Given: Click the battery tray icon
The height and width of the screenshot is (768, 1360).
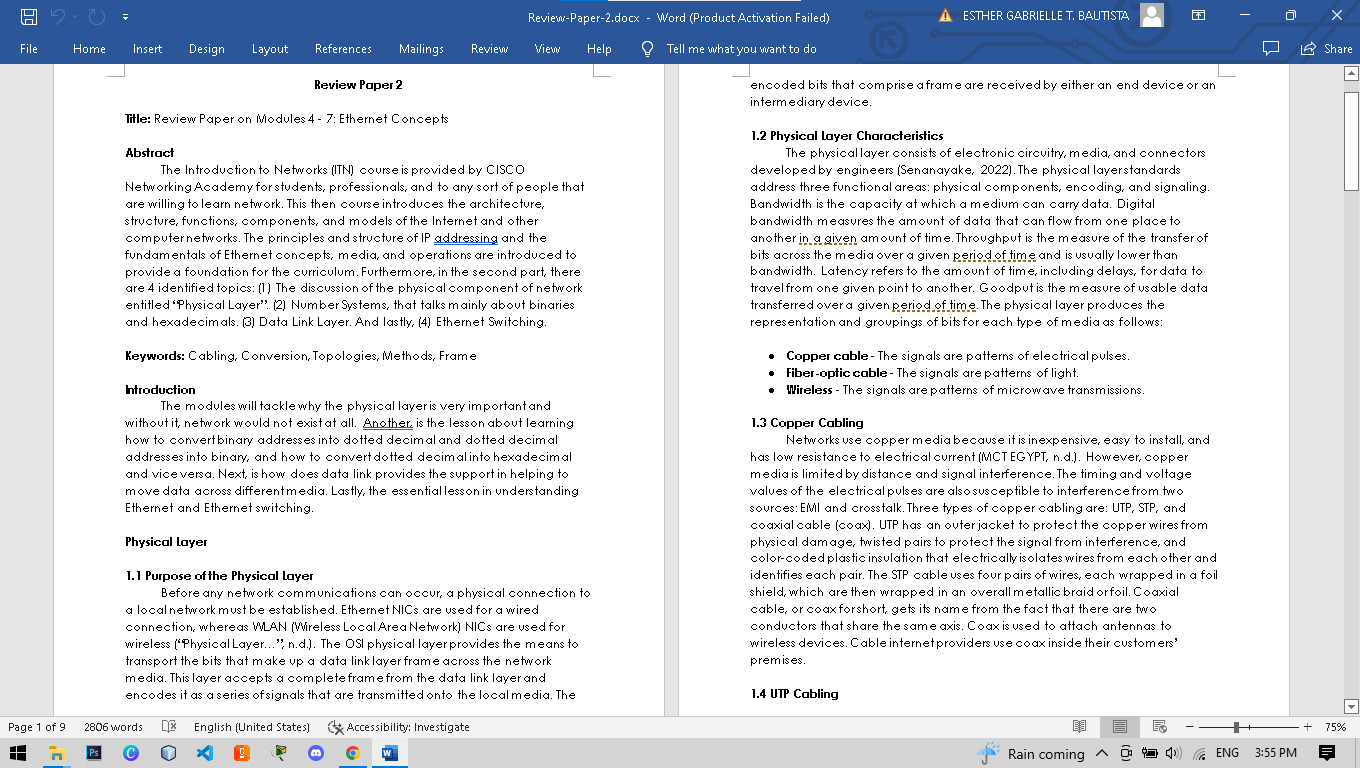Looking at the screenshot, I should point(1149,753).
